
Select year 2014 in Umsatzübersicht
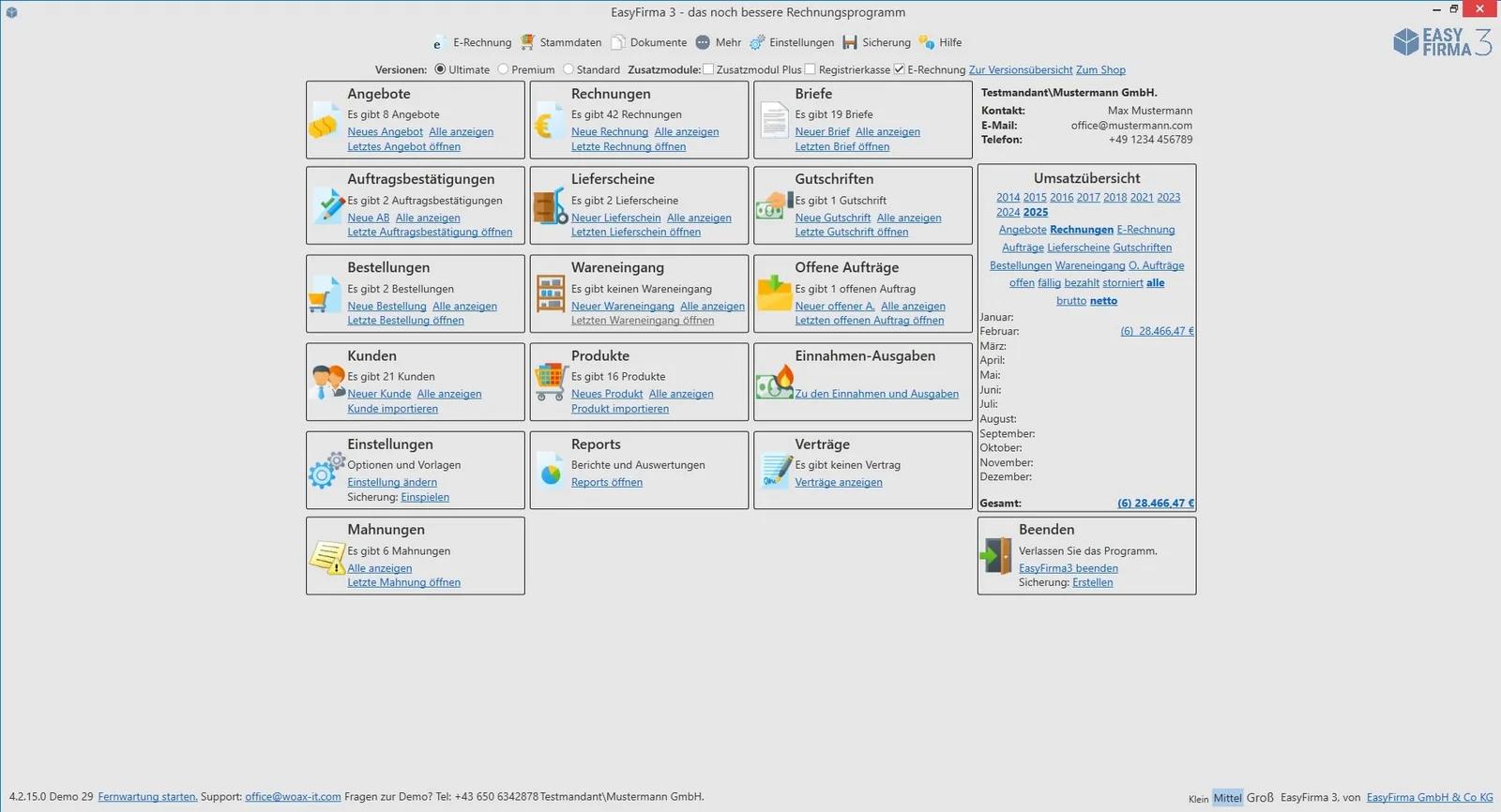point(1008,198)
